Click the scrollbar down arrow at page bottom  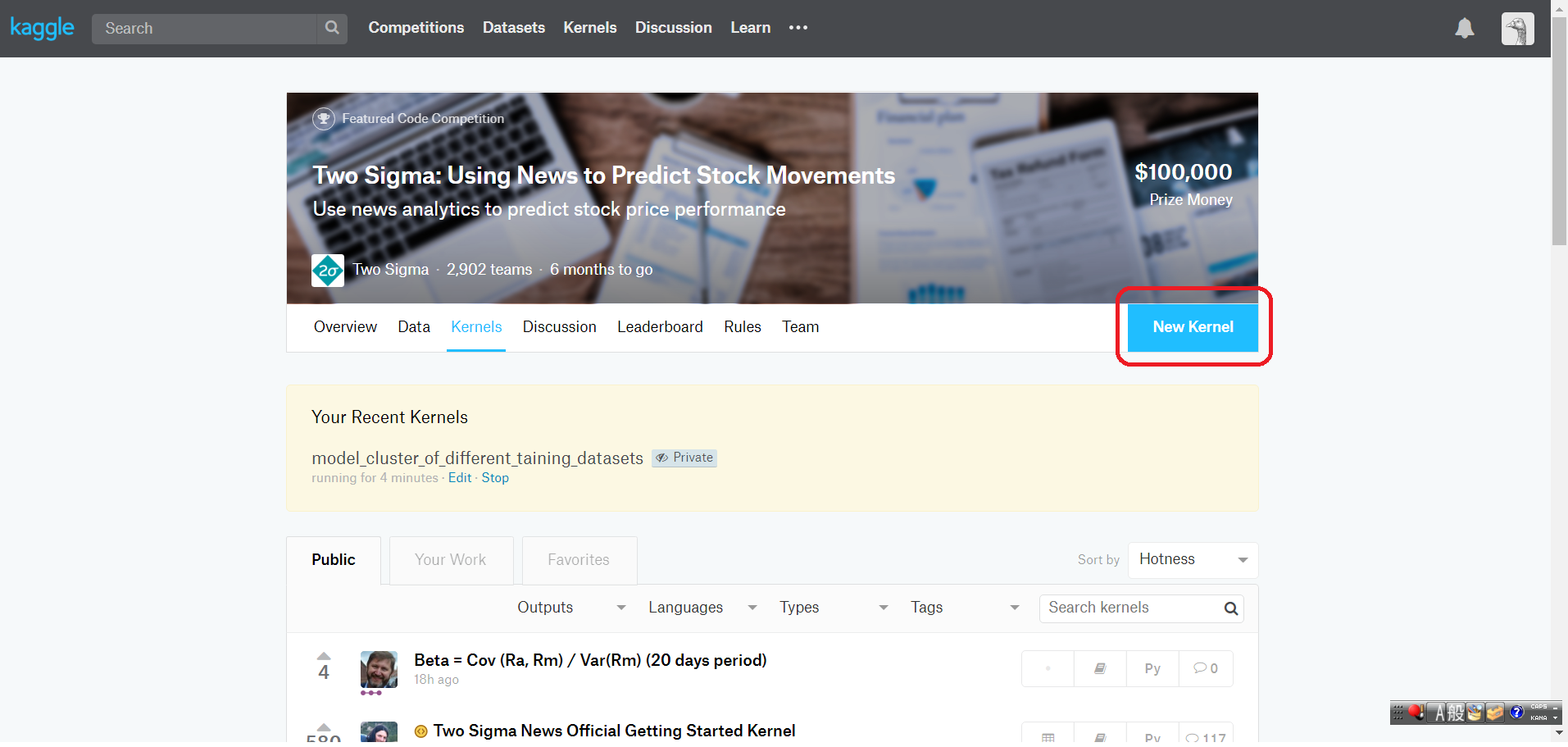click(1559, 732)
